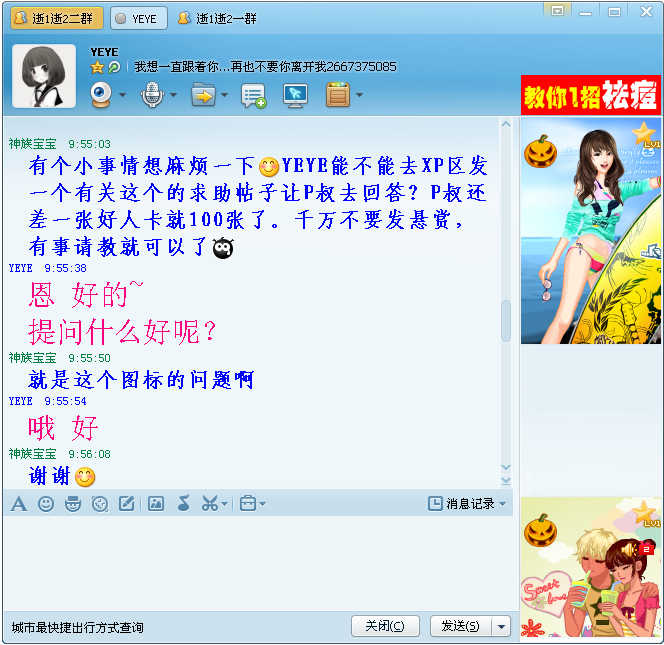The height and width of the screenshot is (645, 664).
Task: Expand the screenshot options arrow
Action: click(224, 504)
